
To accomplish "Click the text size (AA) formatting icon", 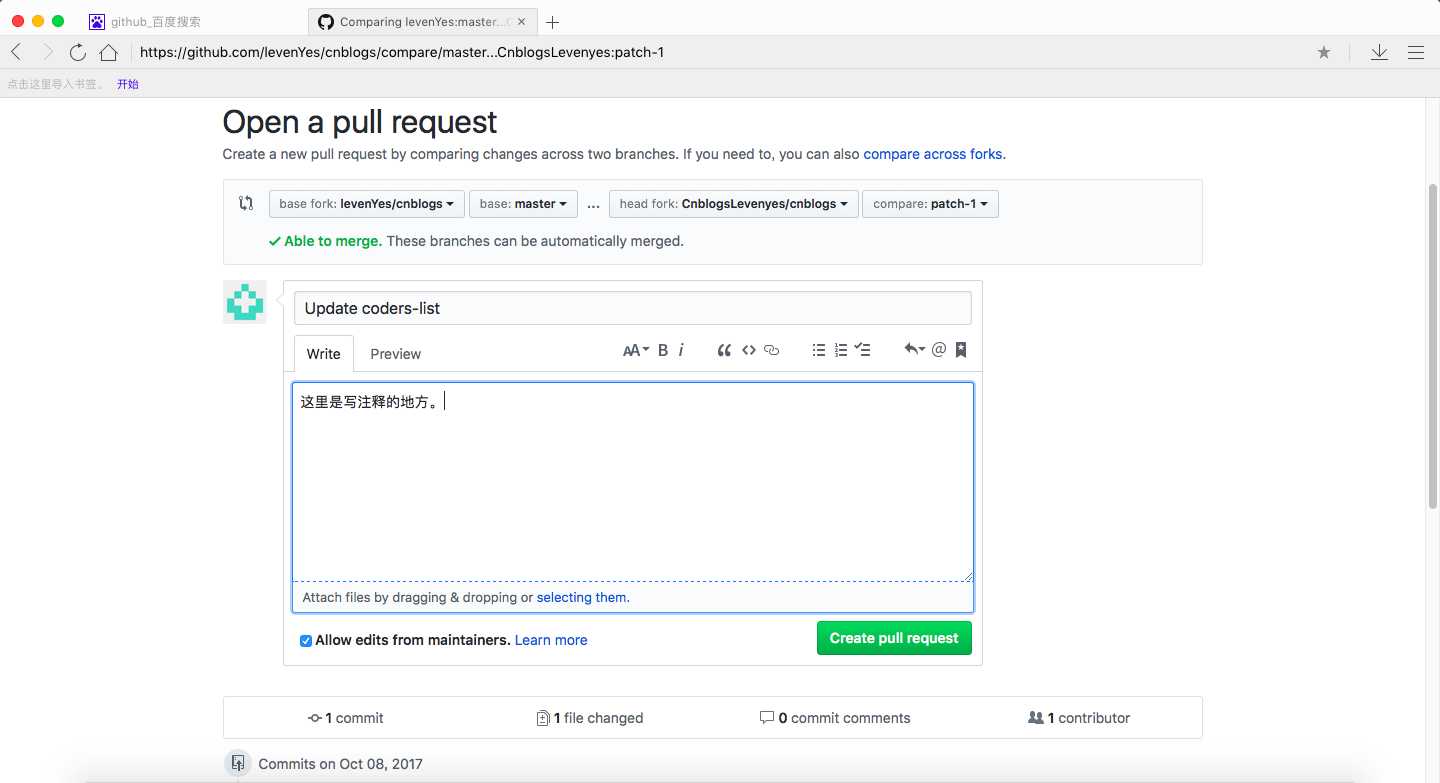I will click(635, 350).
